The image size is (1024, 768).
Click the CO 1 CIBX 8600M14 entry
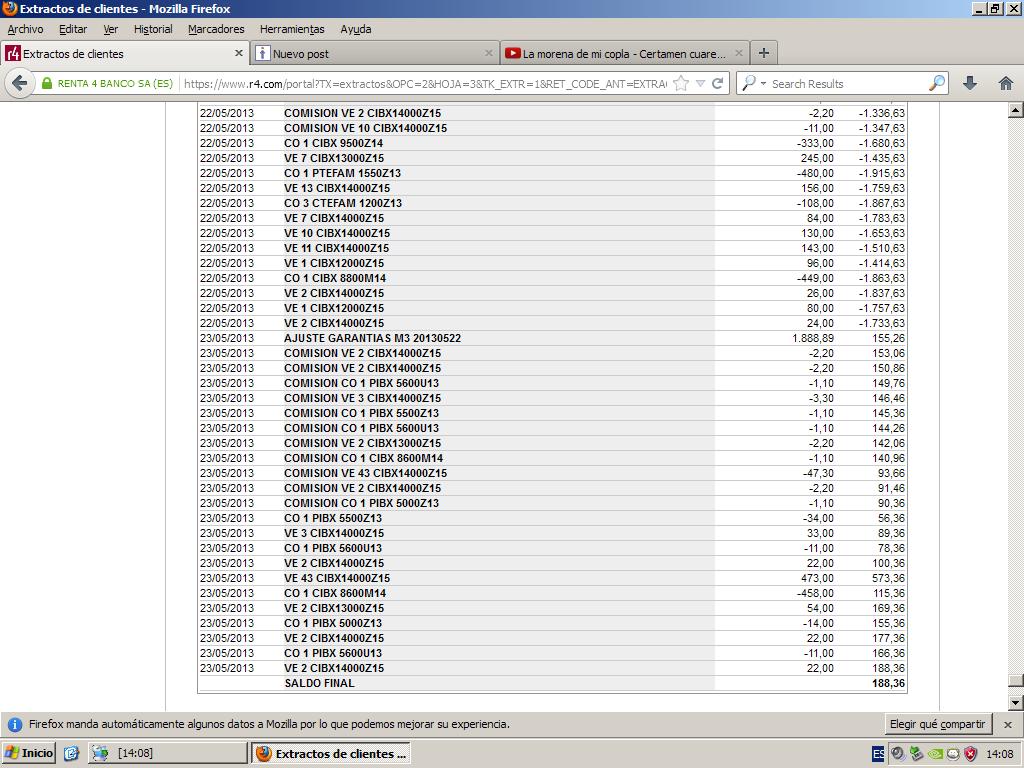point(334,593)
